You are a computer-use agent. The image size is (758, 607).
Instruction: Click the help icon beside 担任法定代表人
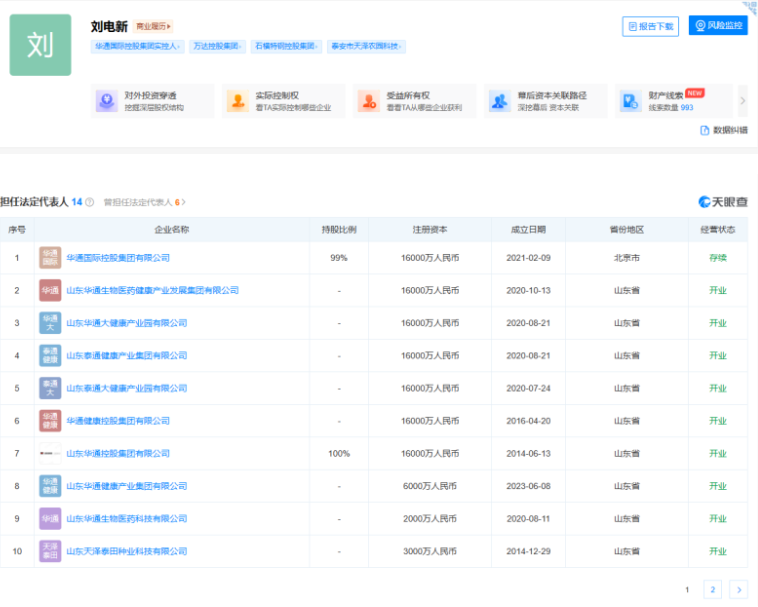pos(90,202)
